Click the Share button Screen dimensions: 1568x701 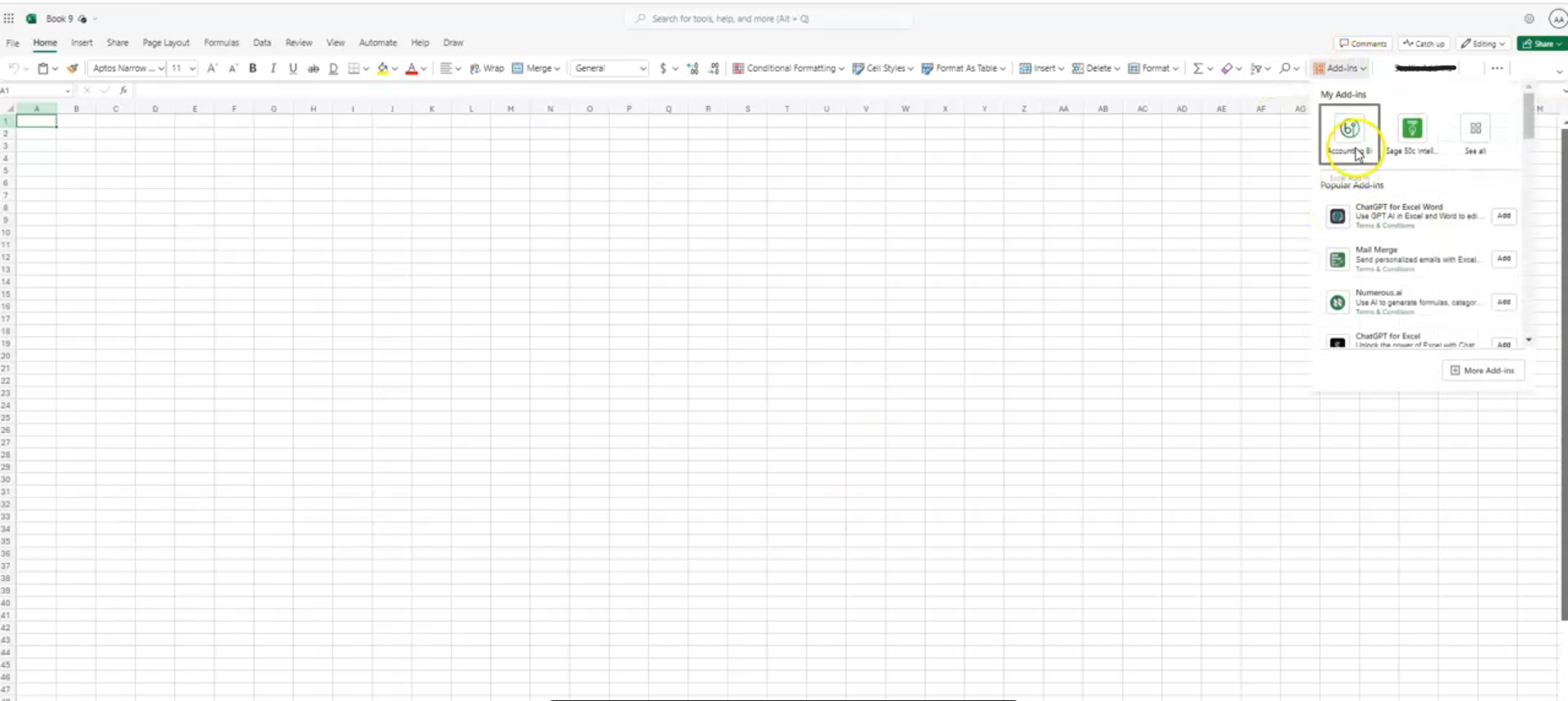(x=1541, y=43)
